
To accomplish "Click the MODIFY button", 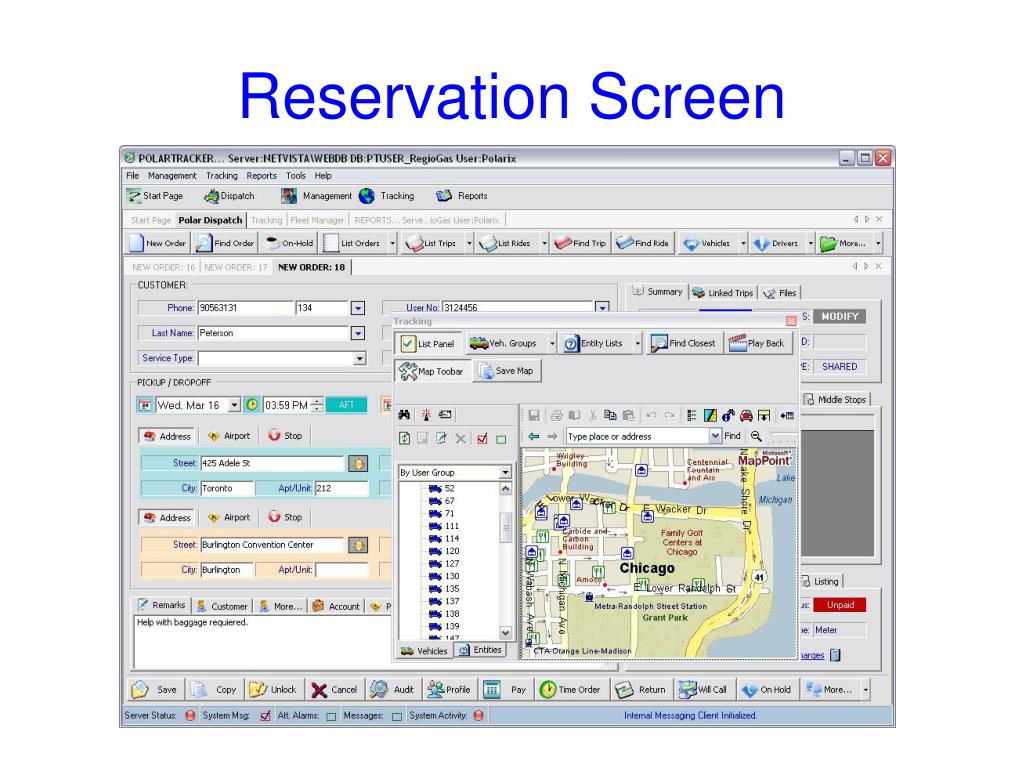I will 839,316.
